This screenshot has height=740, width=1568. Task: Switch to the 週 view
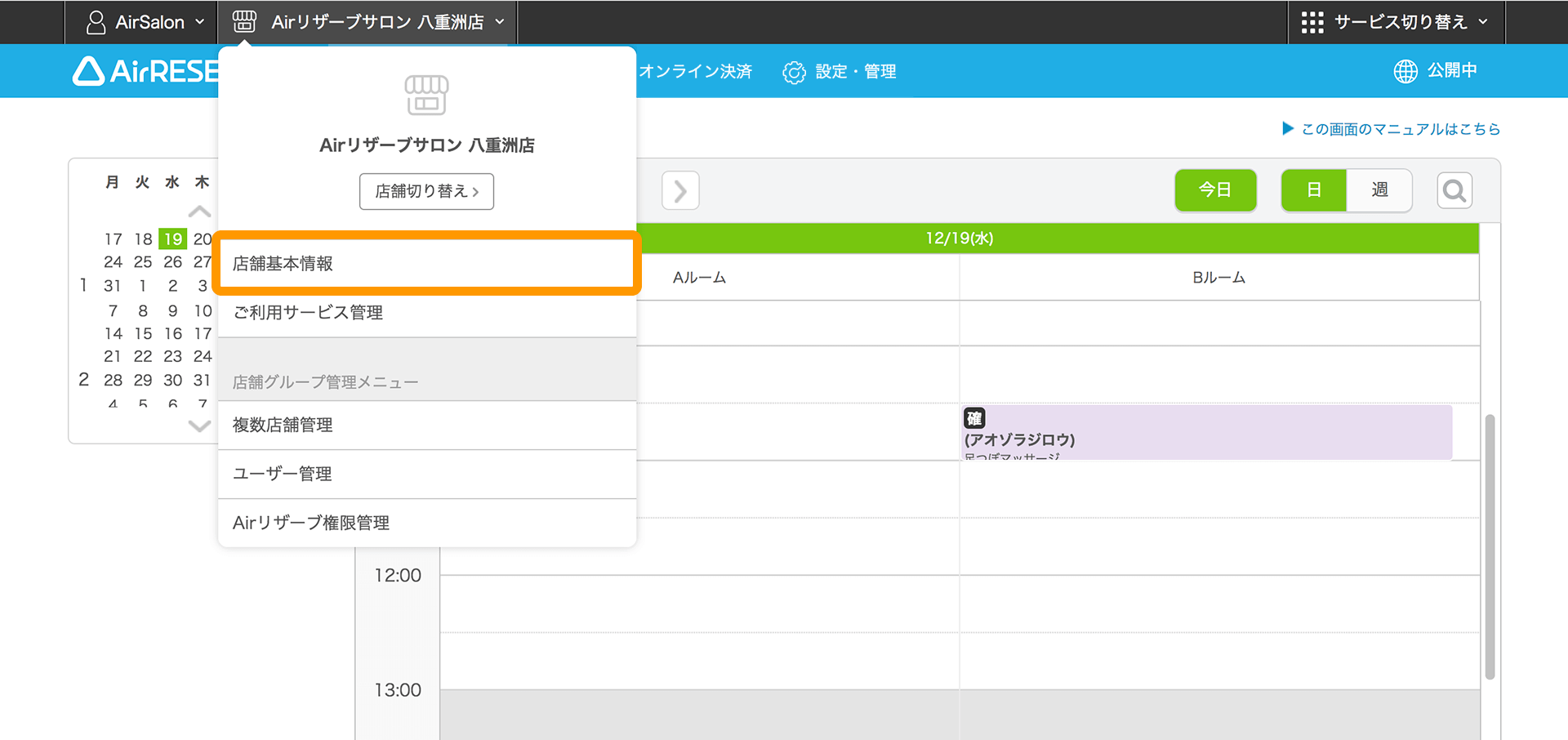1379,190
